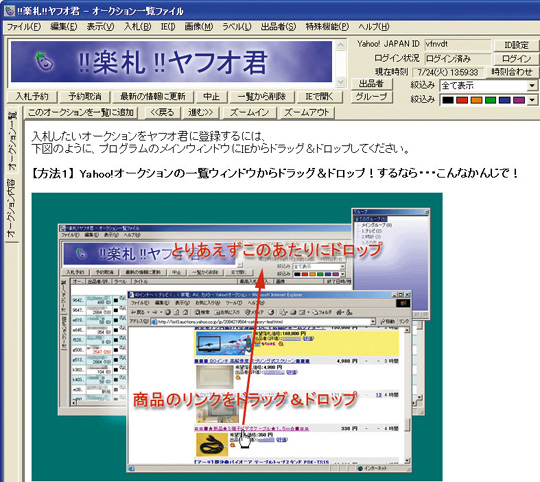This screenshot has height=482, width=540.
Task: Select the black color label swatch
Action: pyautogui.click(x=448, y=100)
